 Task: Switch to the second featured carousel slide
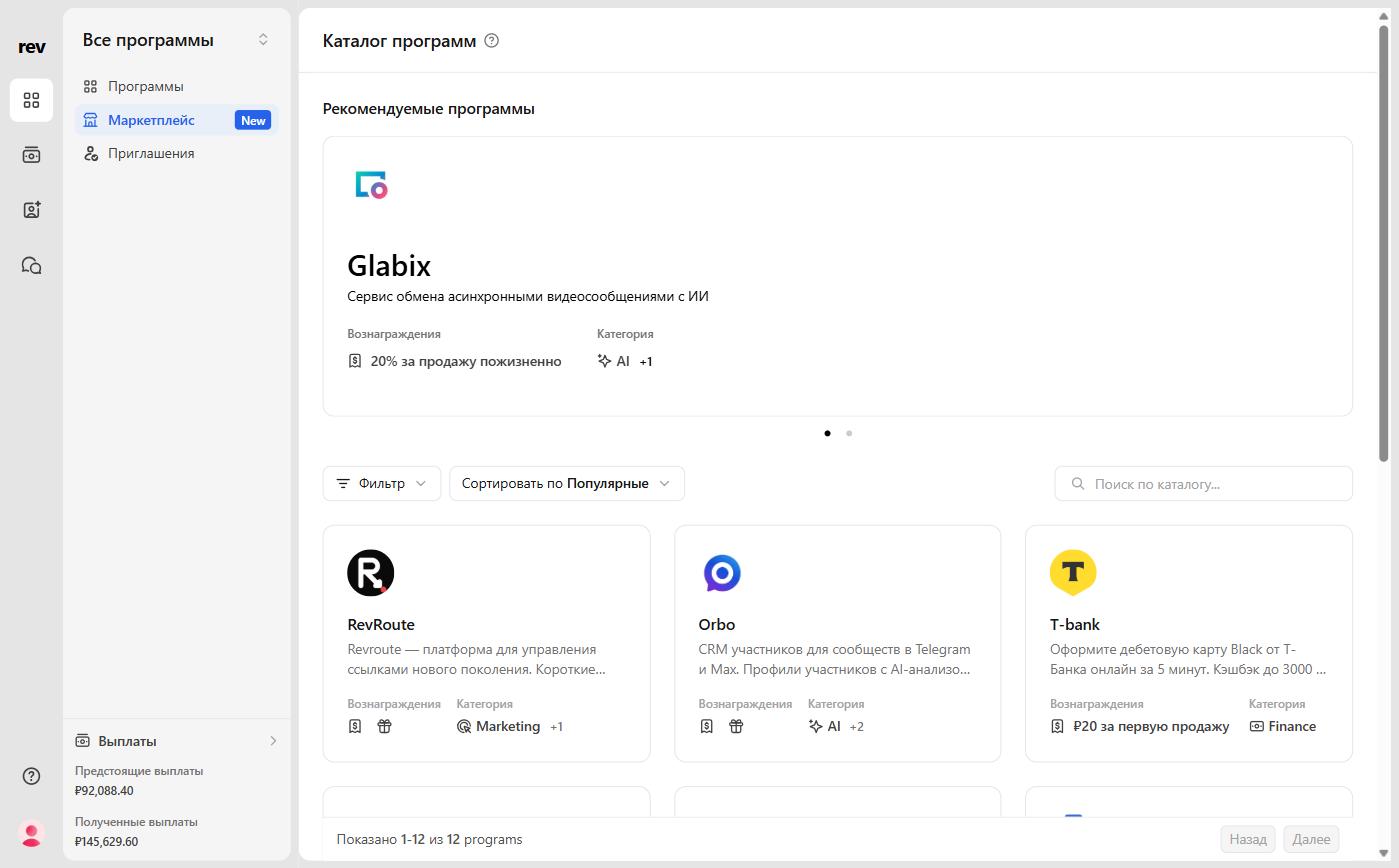[x=849, y=433]
